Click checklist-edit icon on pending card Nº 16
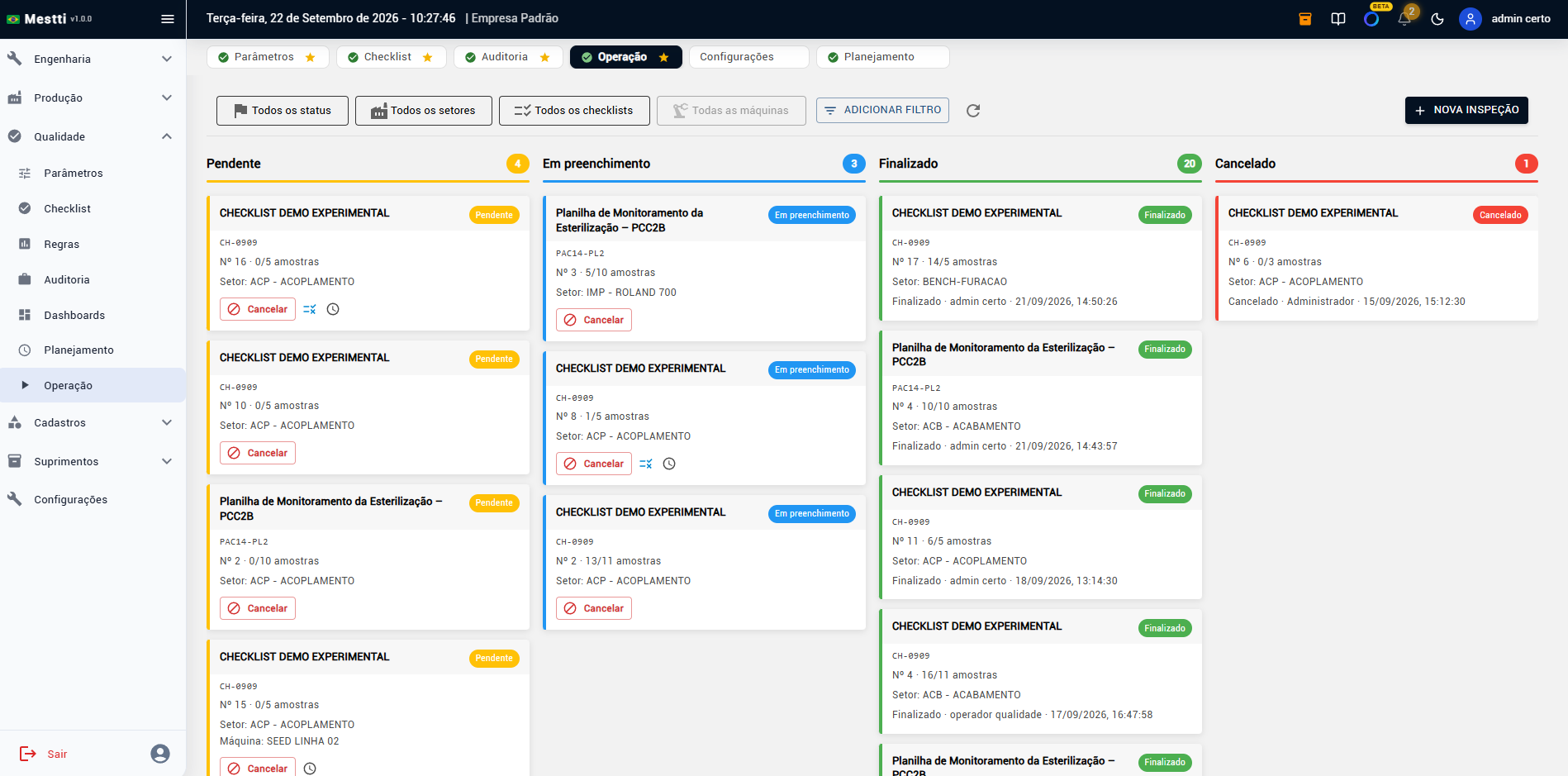The image size is (1568, 776). click(310, 309)
